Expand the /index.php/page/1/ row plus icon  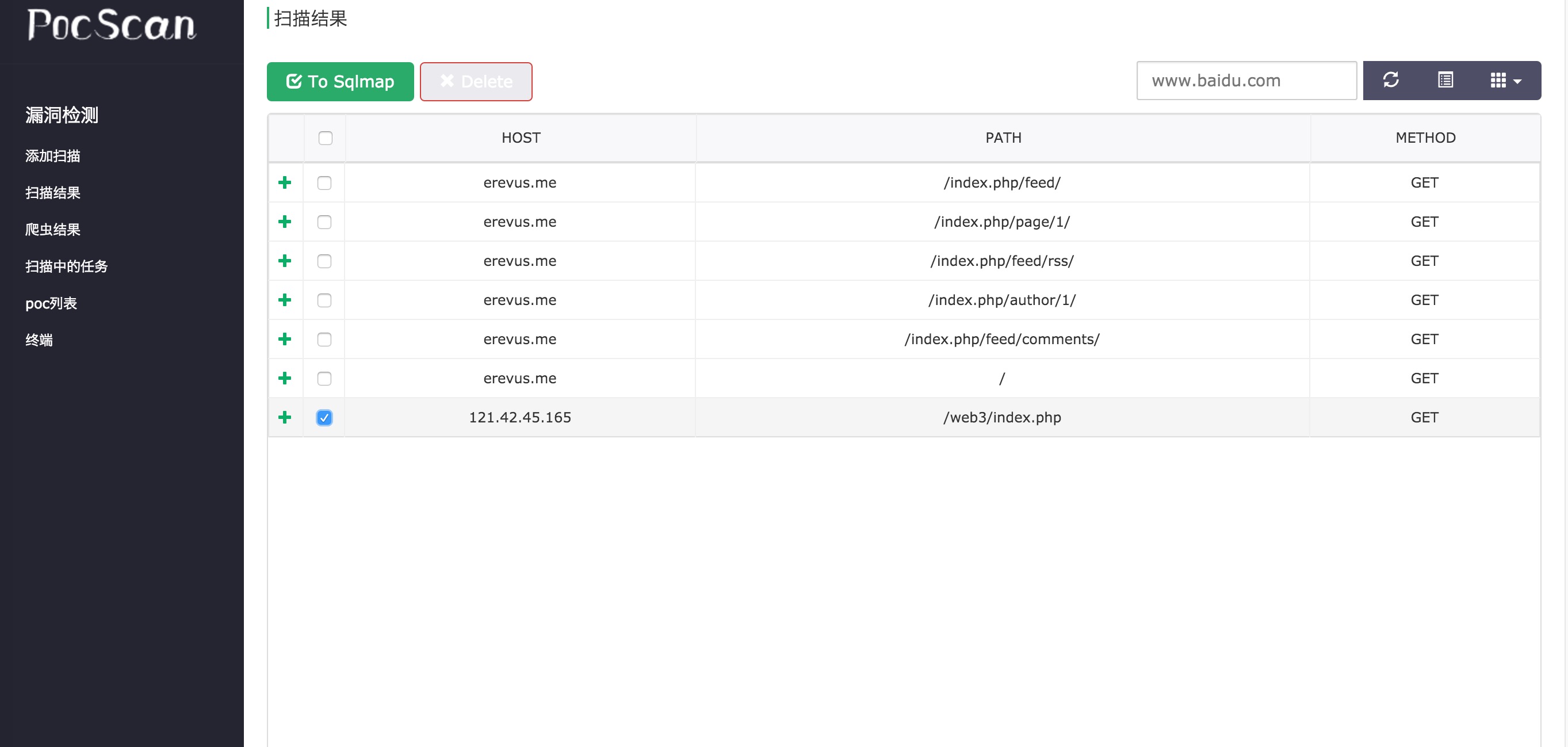[x=284, y=222]
